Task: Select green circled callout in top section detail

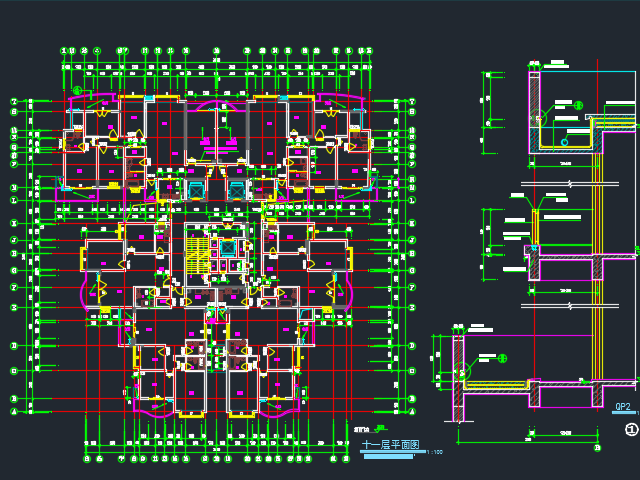Action: (x=578, y=105)
